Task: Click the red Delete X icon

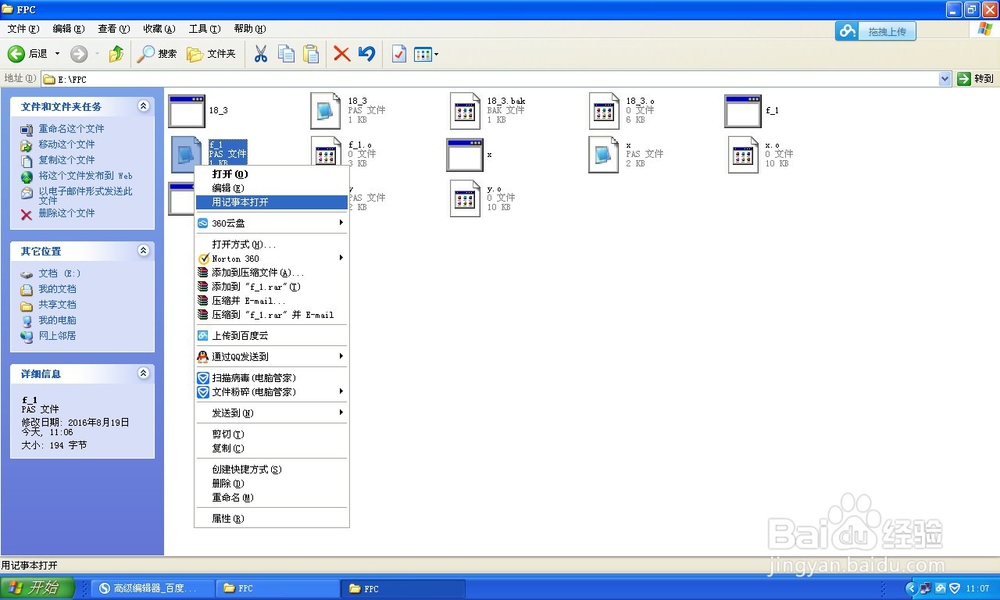Action: (342, 54)
